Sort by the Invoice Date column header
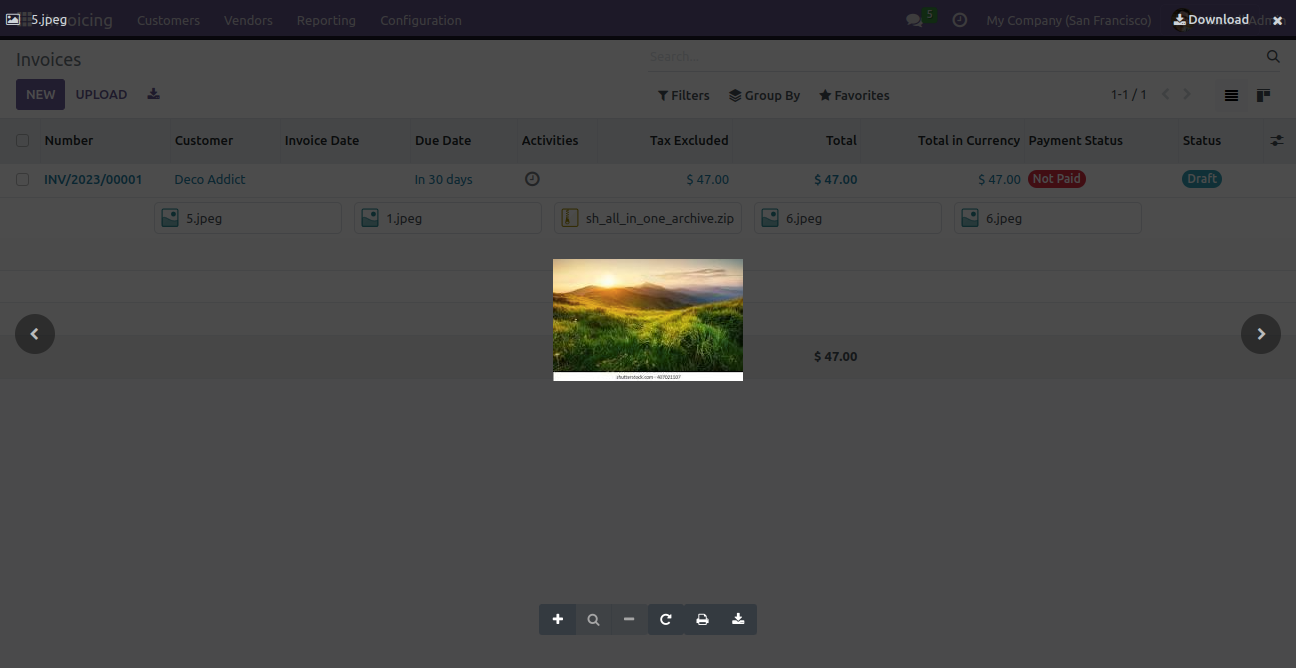 pos(322,141)
